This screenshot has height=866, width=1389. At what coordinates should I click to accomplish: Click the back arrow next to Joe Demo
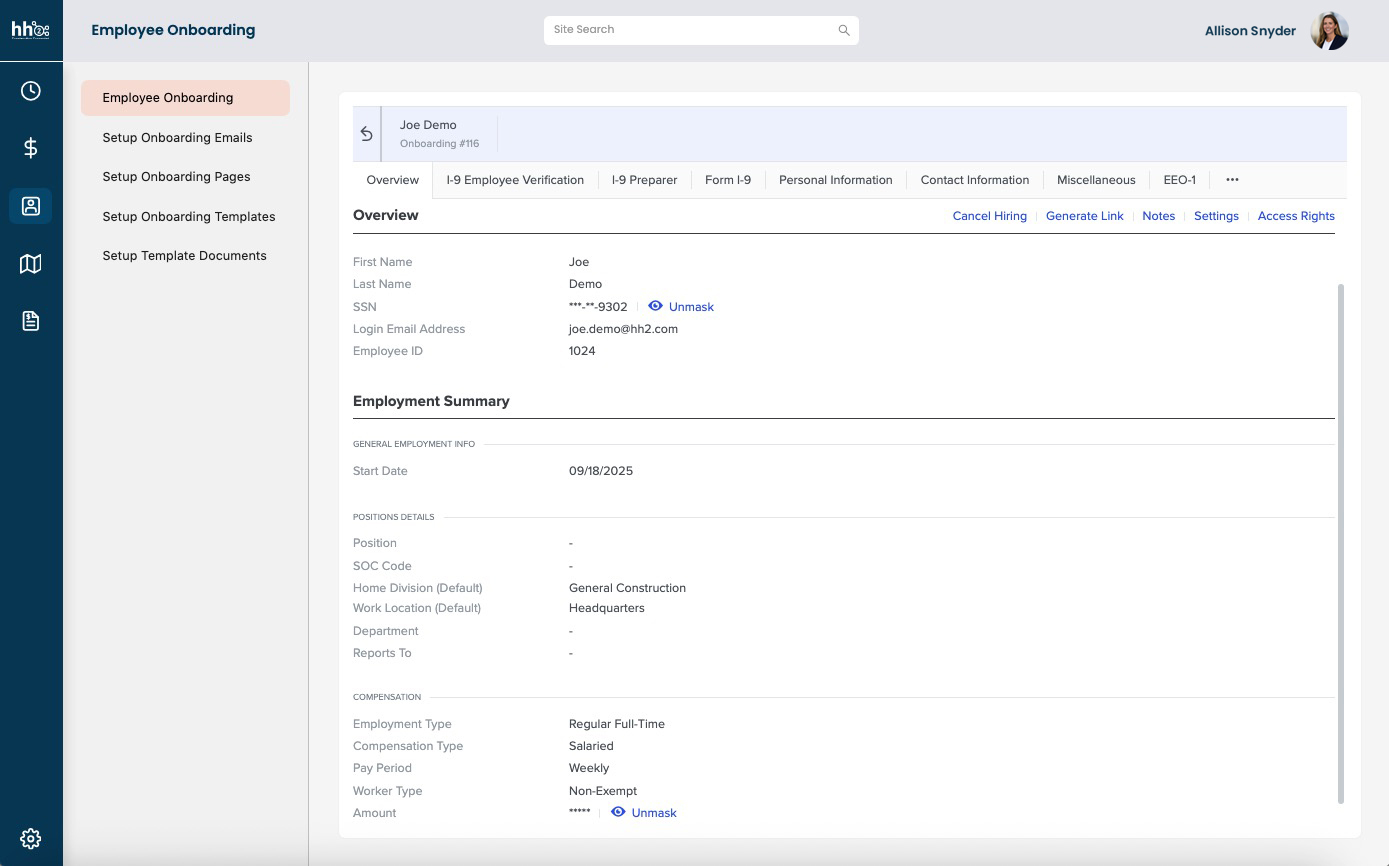(x=366, y=132)
